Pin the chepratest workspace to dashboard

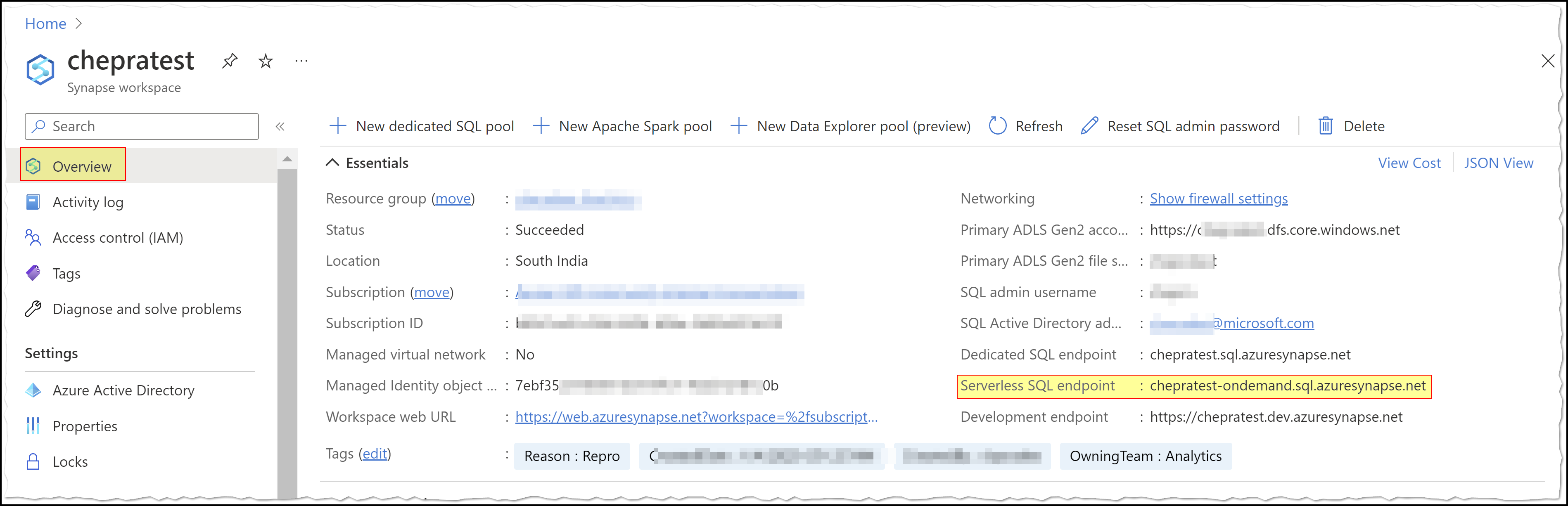point(230,61)
